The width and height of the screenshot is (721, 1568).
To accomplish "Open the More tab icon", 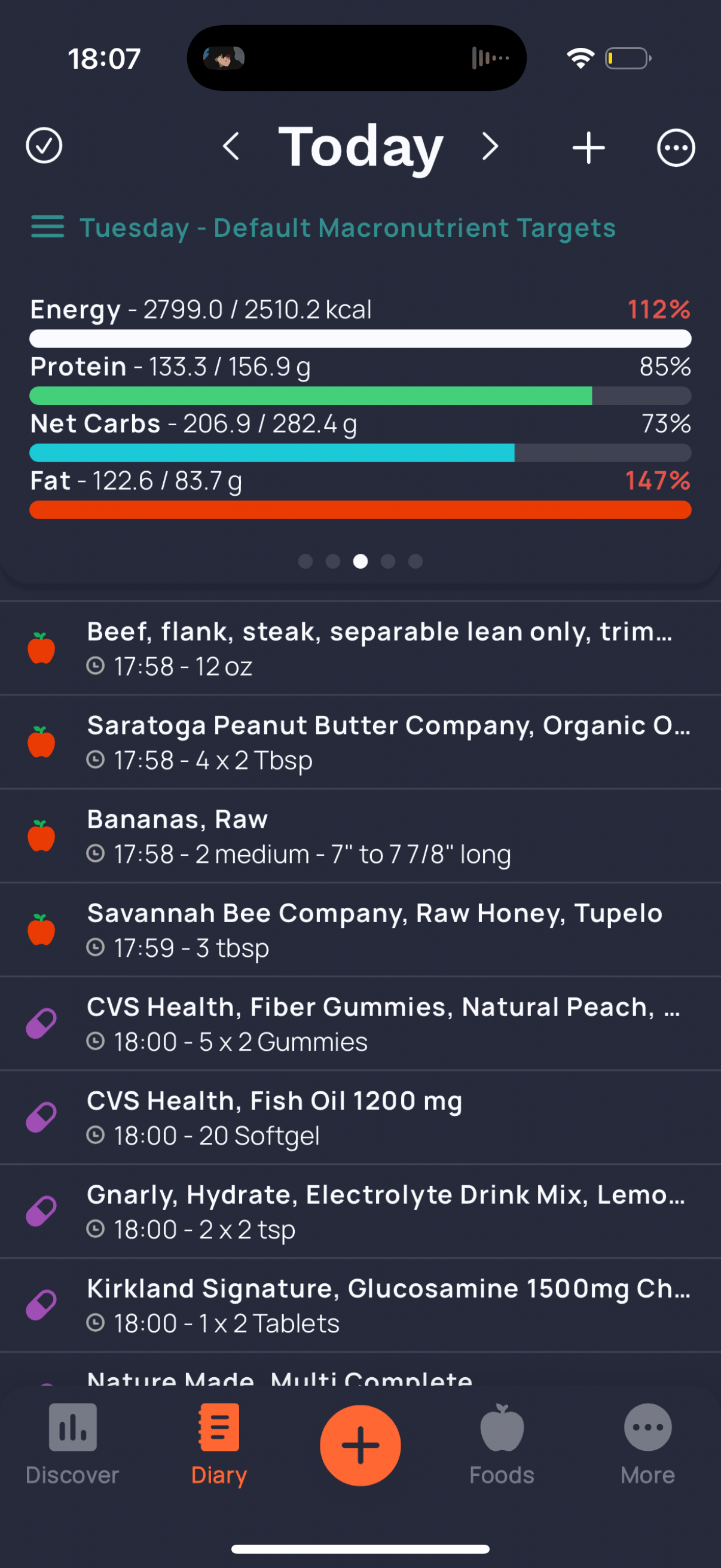I will (x=647, y=1427).
